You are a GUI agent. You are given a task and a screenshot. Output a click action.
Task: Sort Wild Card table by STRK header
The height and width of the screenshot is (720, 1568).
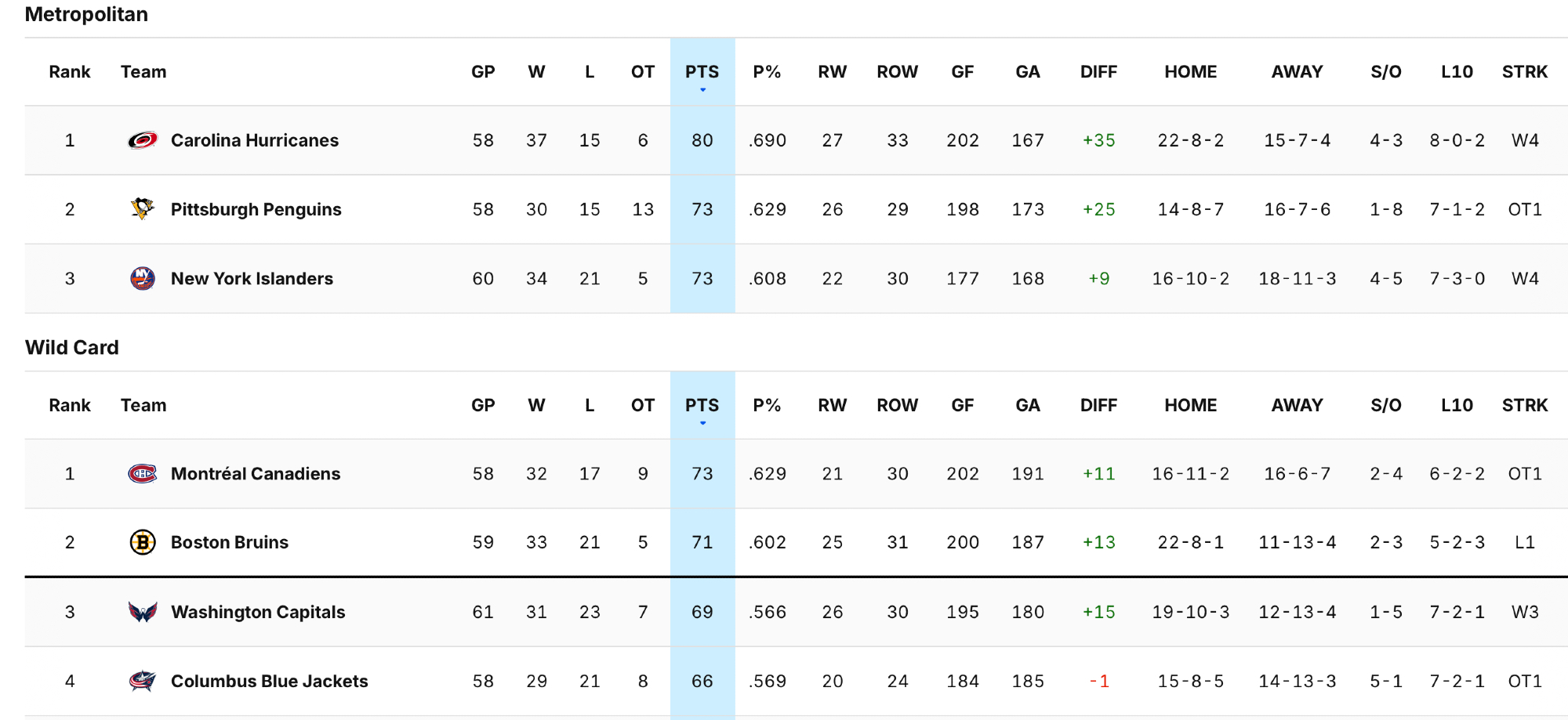[1524, 405]
